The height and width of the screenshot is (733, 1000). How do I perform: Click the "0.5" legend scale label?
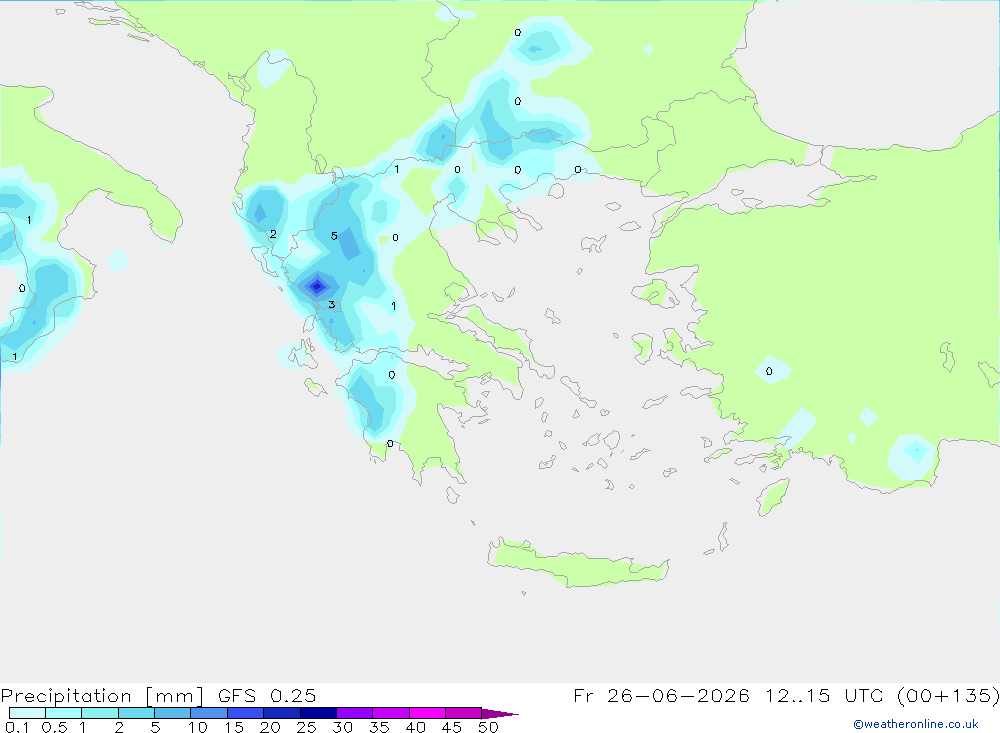coord(54,727)
